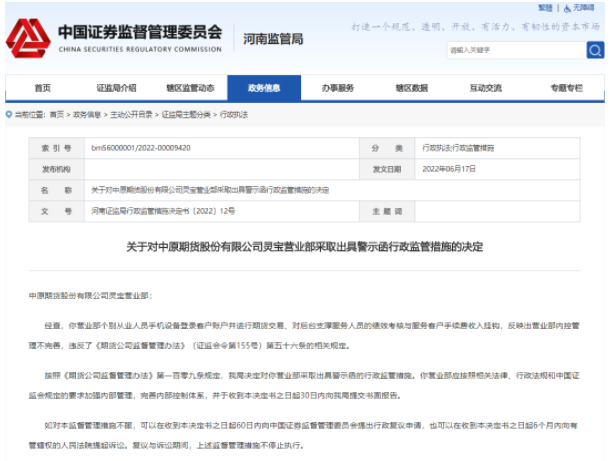The width and height of the screenshot is (610, 461).
Task: Open the 辖区数据 navigation item
Action: 412,88
